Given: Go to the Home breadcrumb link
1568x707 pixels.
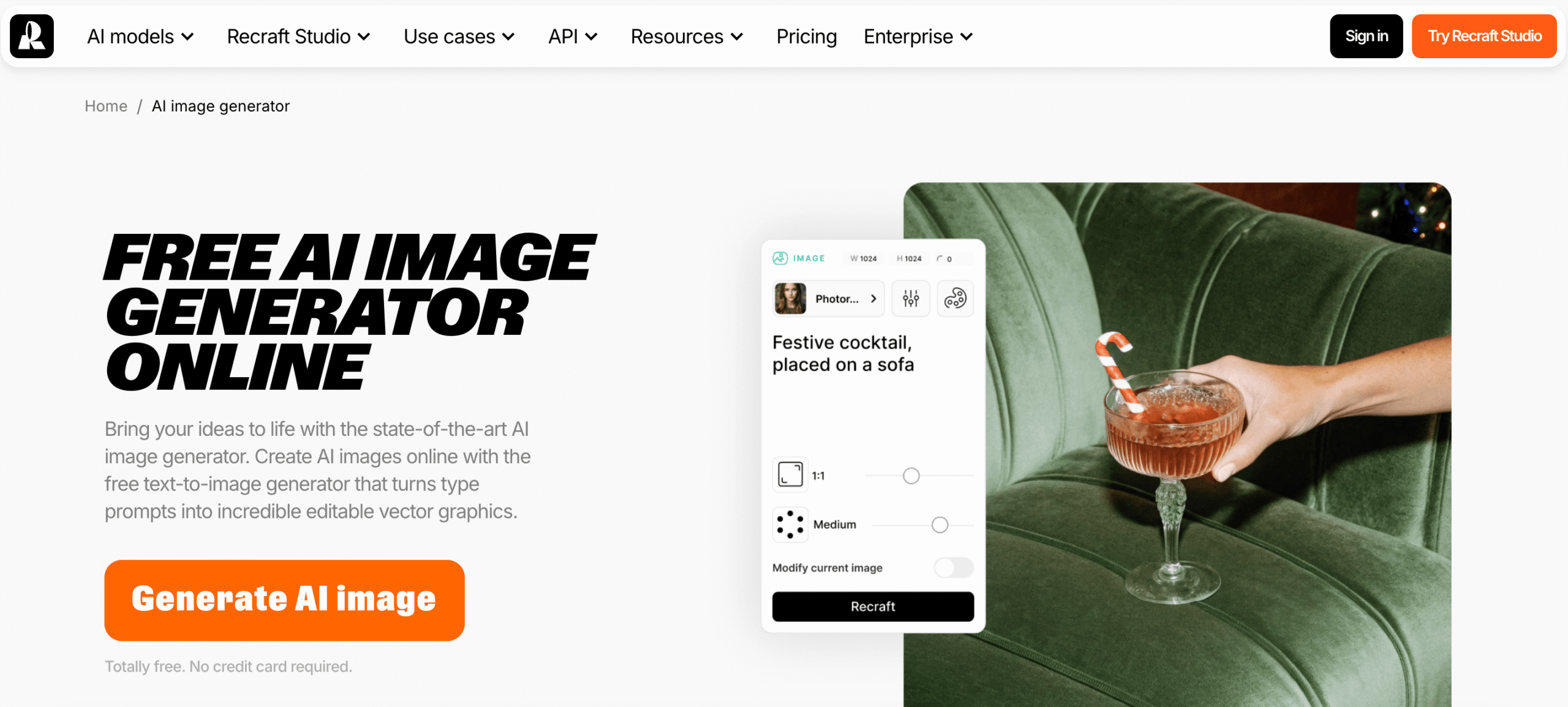Looking at the screenshot, I should pyautogui.click(x=106, y=106).
